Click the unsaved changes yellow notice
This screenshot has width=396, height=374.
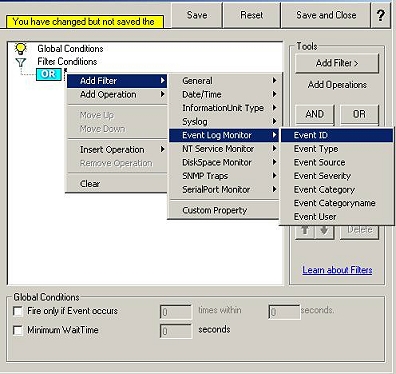[x=85, y=22]
